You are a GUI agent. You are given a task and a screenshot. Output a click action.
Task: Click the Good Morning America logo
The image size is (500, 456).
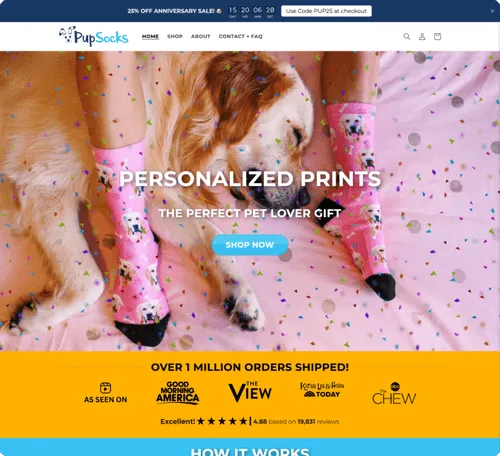(x=178, y=393)
